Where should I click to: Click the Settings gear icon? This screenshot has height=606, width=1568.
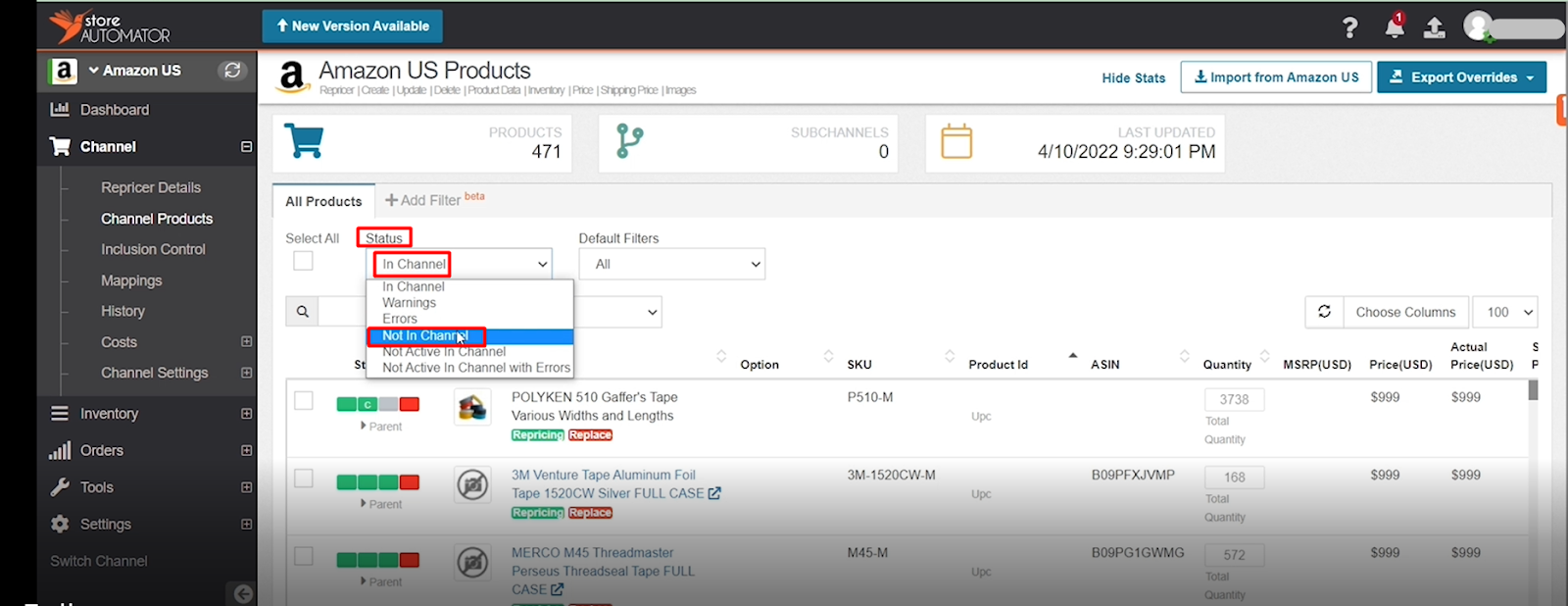pyautogui.click(x=60, y=525)
